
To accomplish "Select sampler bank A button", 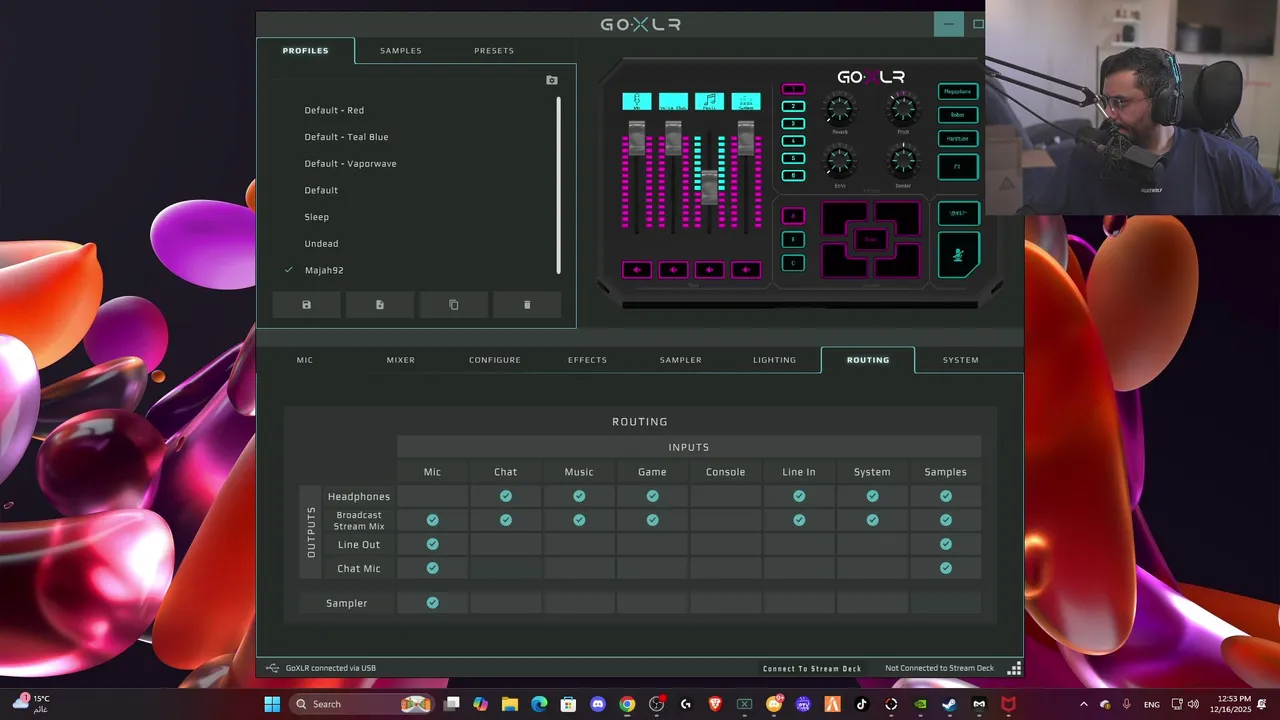I will click(793, 216).
